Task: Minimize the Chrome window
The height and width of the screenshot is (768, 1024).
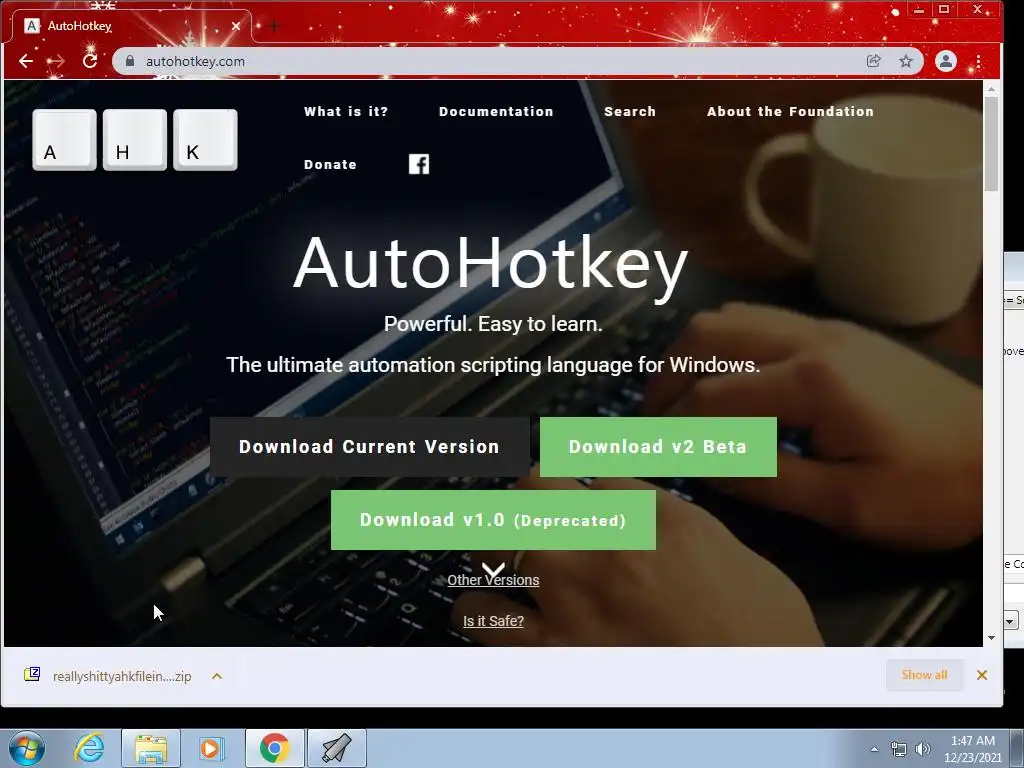Action: 919,10
